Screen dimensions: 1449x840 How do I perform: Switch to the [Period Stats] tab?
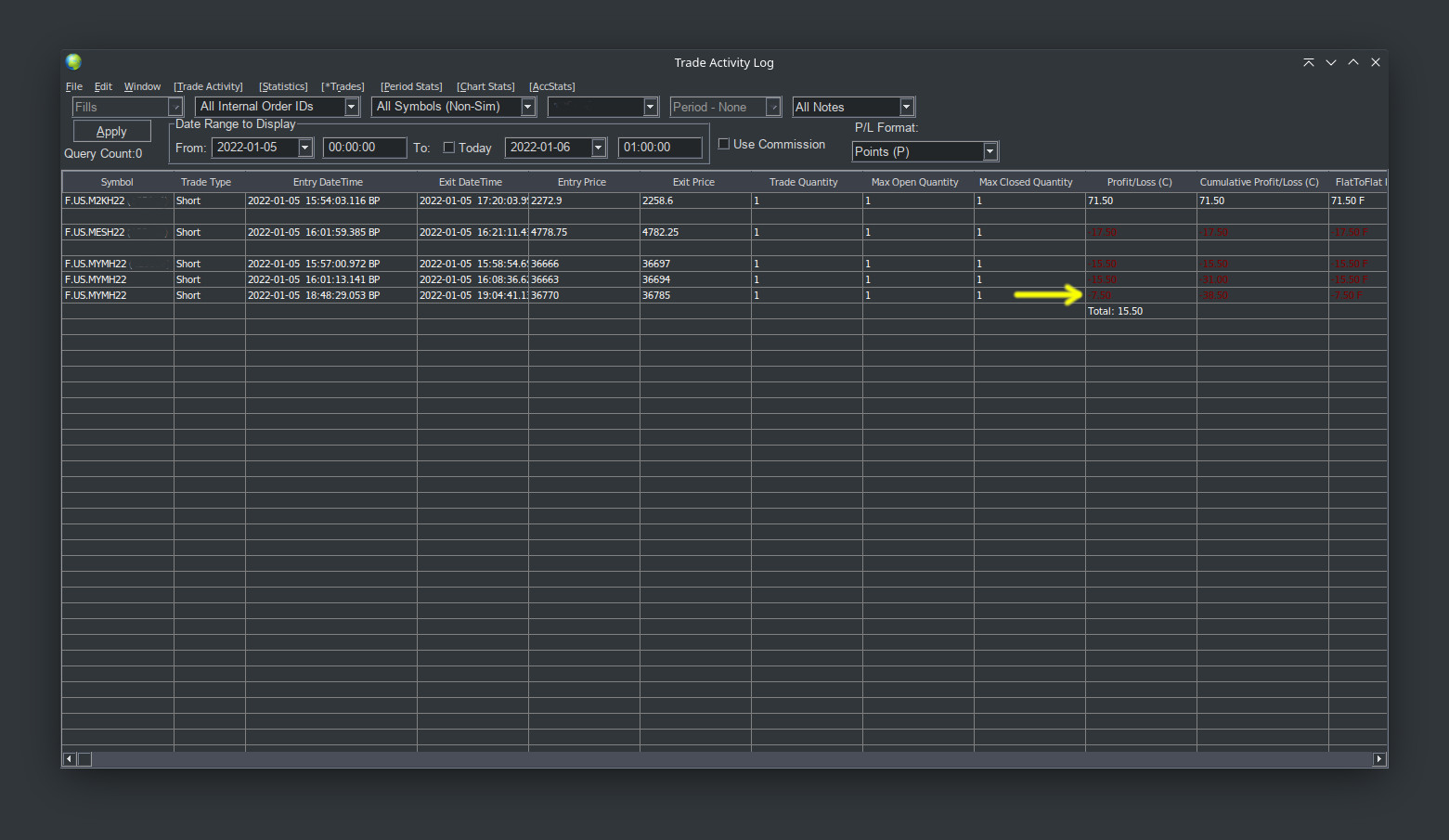pyautogui.click(x=411, y=86)
